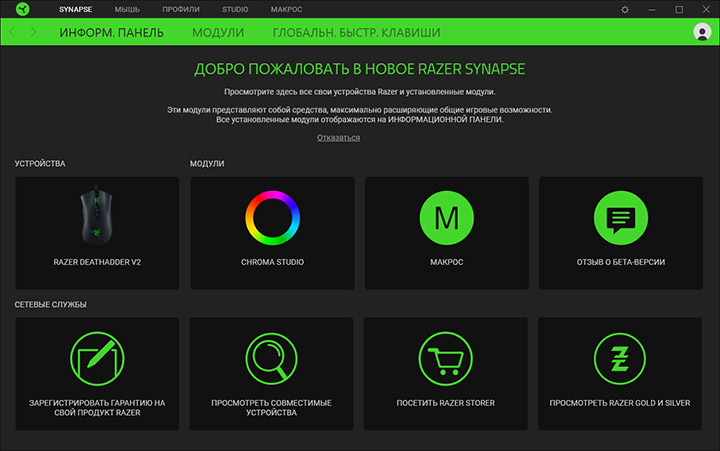
Task: Click ПОСЕТИТЬ RAZER STORER text
Action: pos(445,403)
